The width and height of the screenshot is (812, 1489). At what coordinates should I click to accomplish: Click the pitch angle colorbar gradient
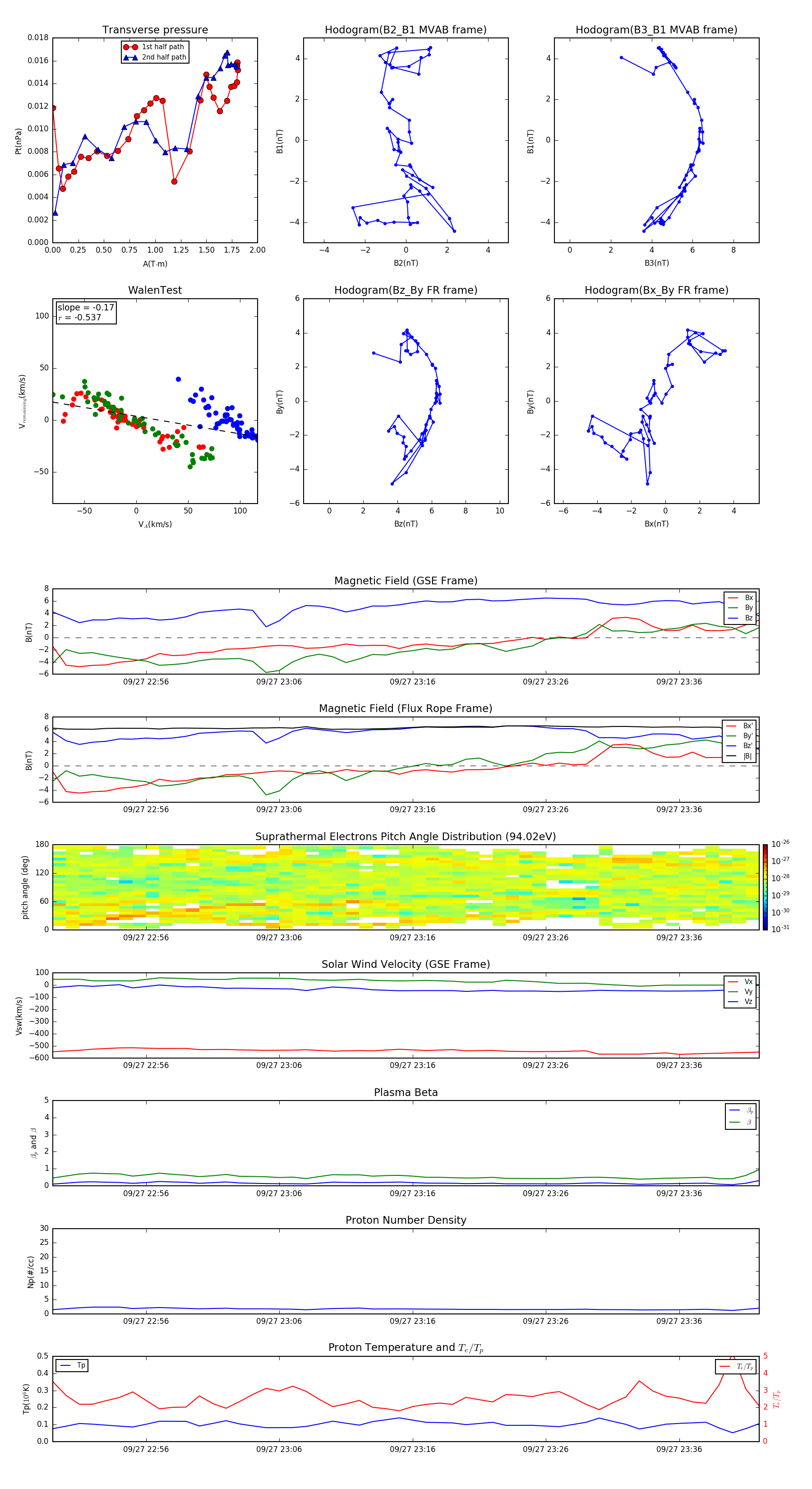(x=765, y=887)
